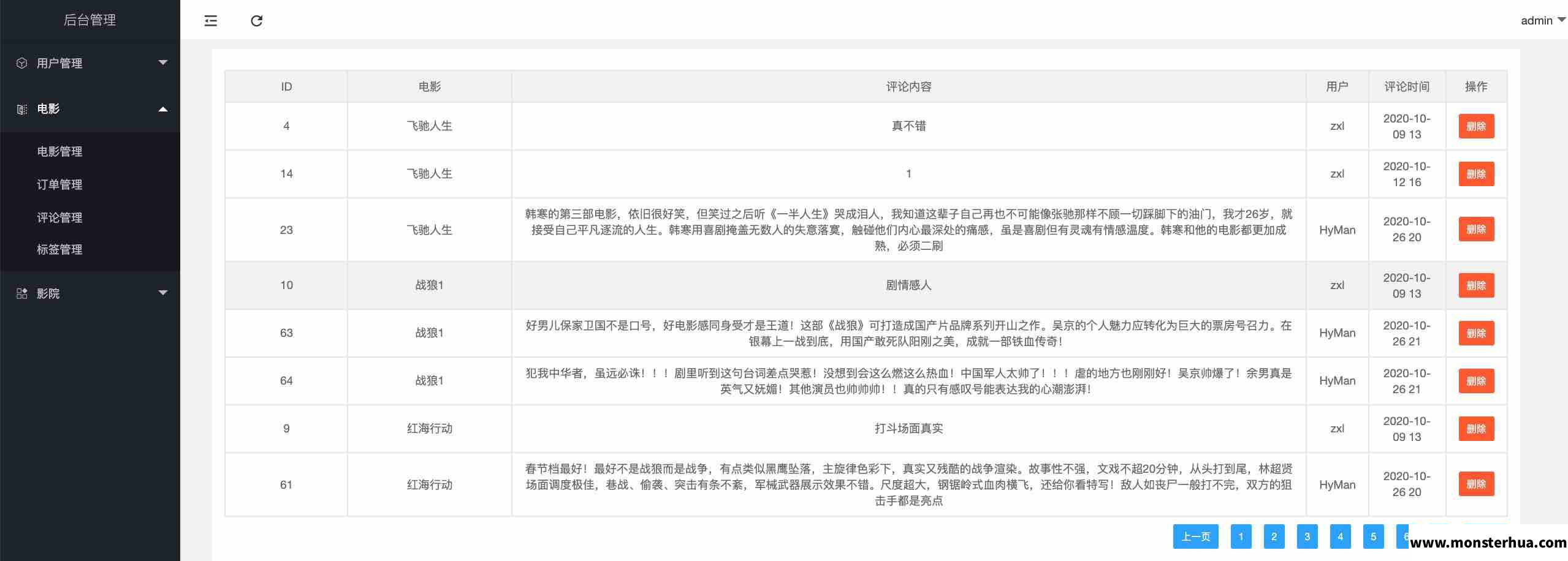Go to page 4

1340,537
